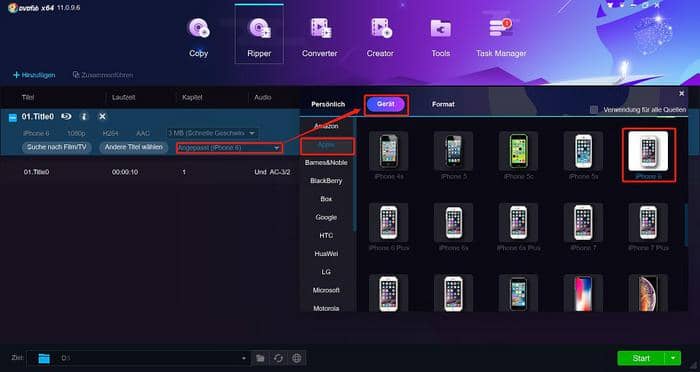Screen dimensions: 700x372
Task: Toggle the 01.Title0 selection checkbox
Action: (13, 117)
